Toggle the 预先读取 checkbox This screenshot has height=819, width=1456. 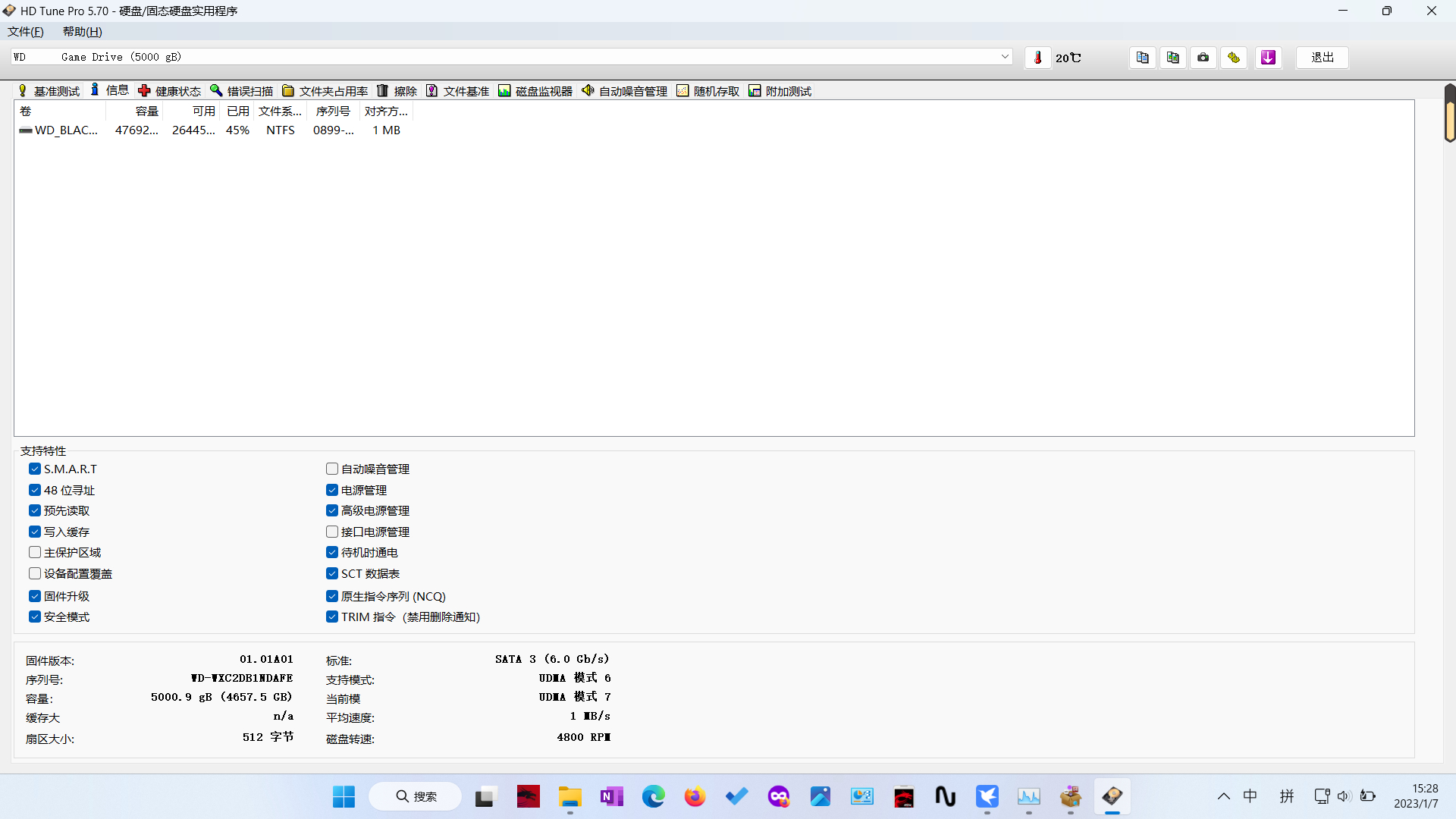pyautogui.click(x=35, y=511)
